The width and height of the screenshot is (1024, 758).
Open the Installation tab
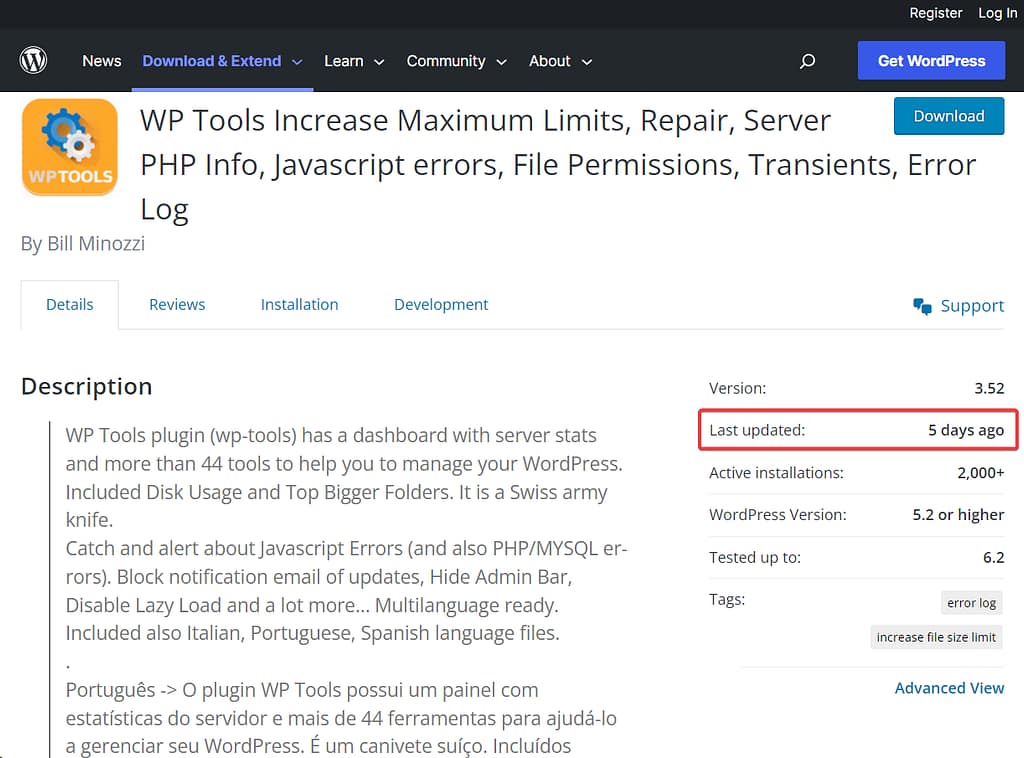pos(299,304)
